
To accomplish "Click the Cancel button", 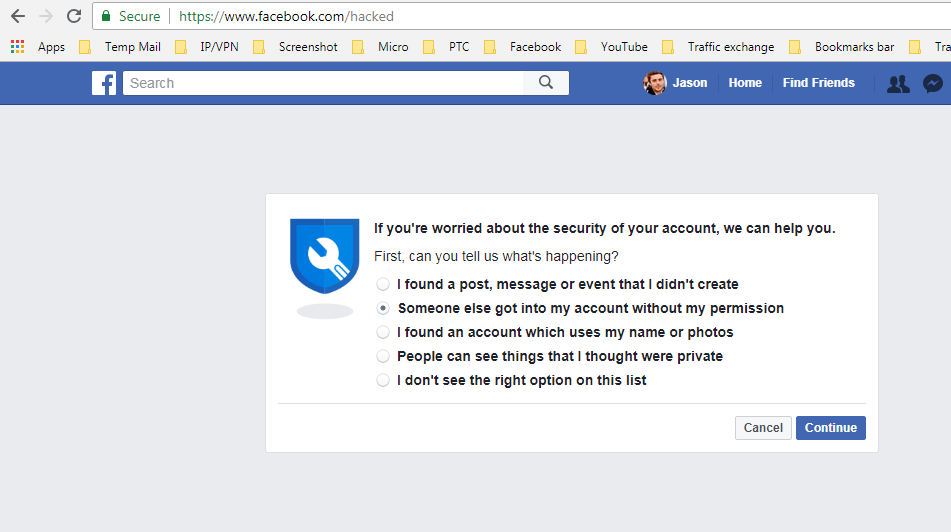I will [763, 428].
